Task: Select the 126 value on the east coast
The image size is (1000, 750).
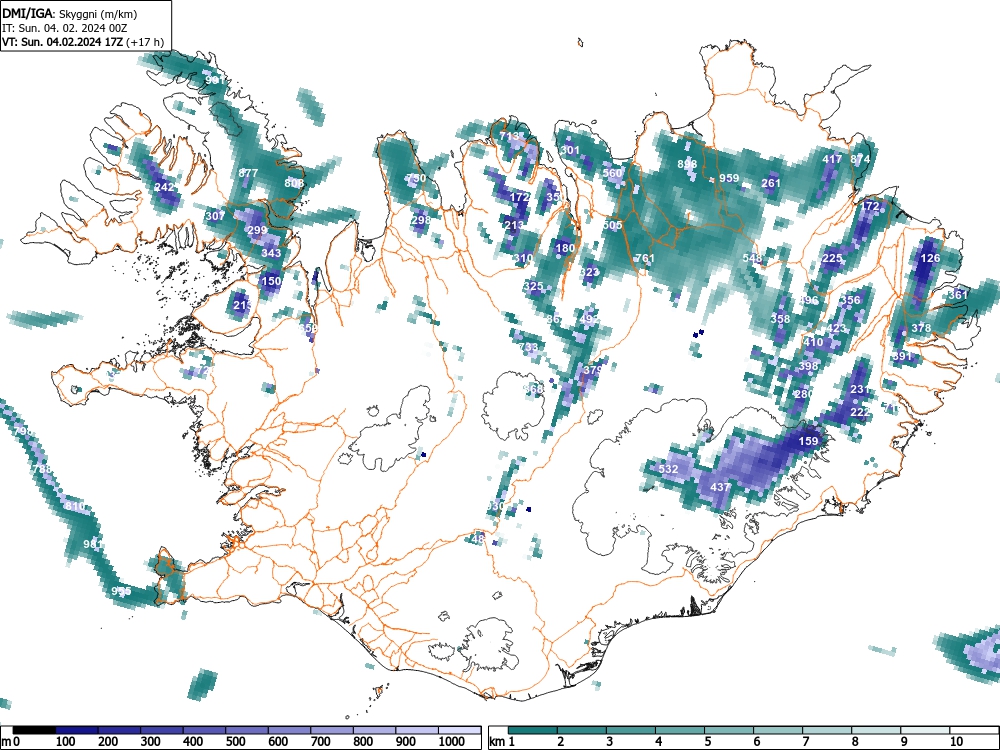Action: (x=930, y=258)
